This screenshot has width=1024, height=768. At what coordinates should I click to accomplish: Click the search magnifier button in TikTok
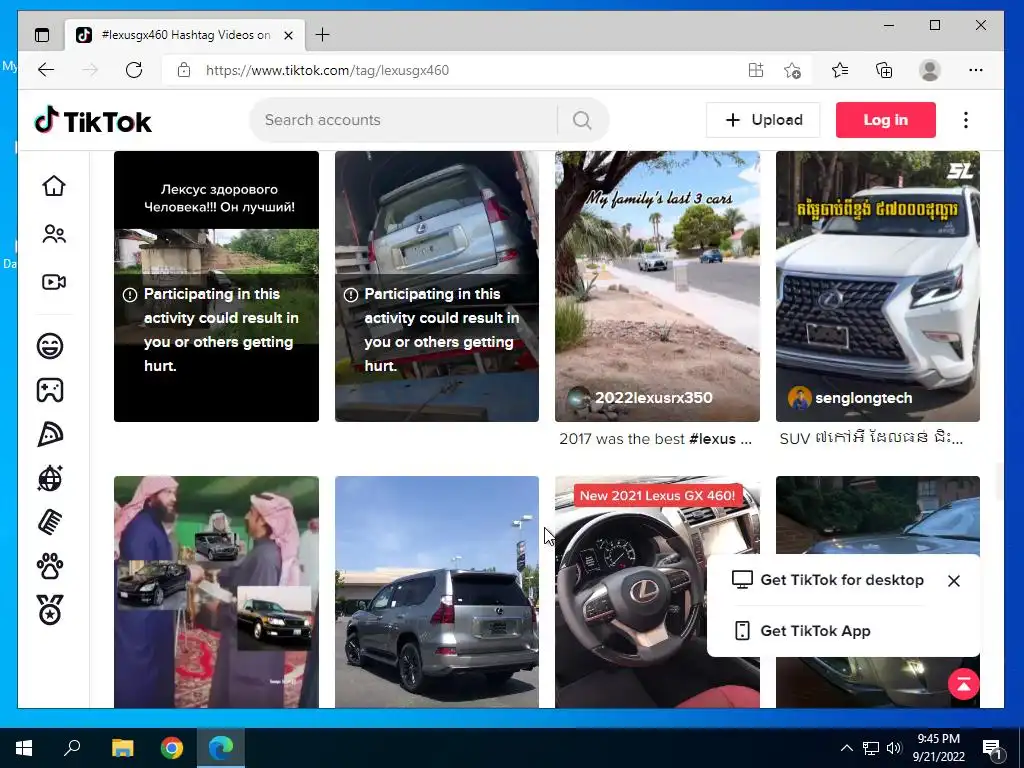(582, 120)
